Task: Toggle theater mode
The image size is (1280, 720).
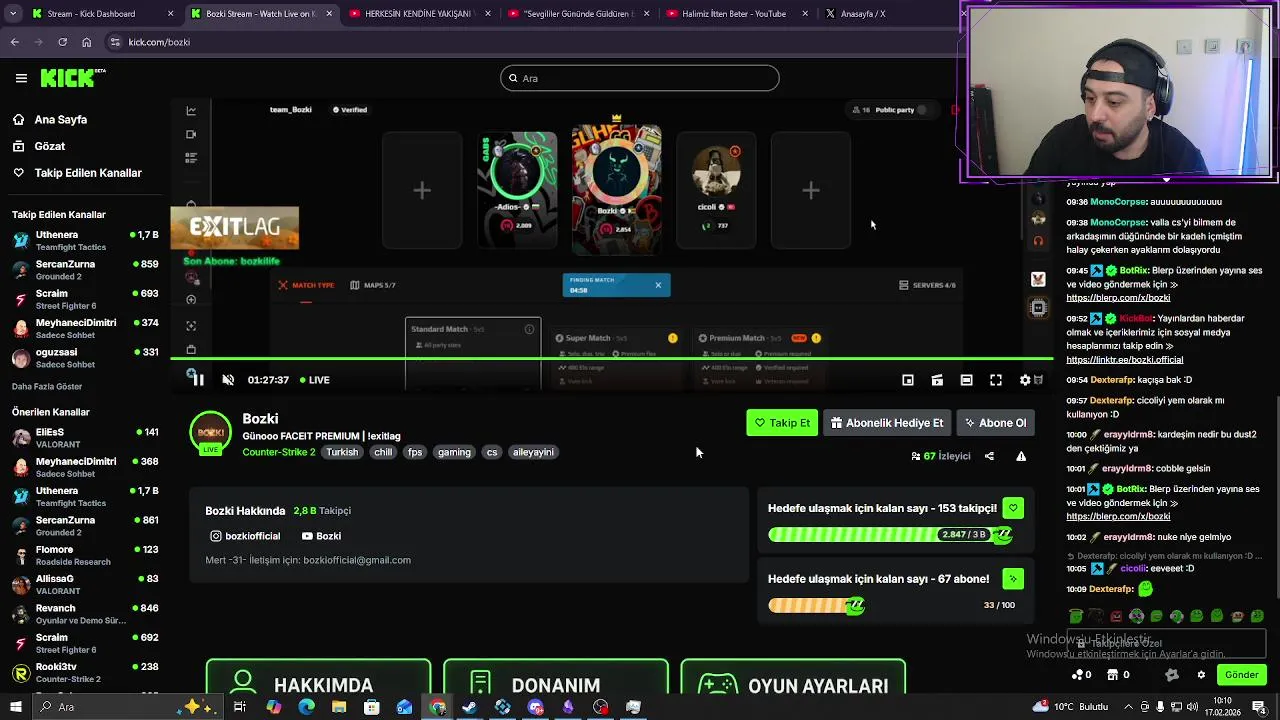Action: pos(966,380)
